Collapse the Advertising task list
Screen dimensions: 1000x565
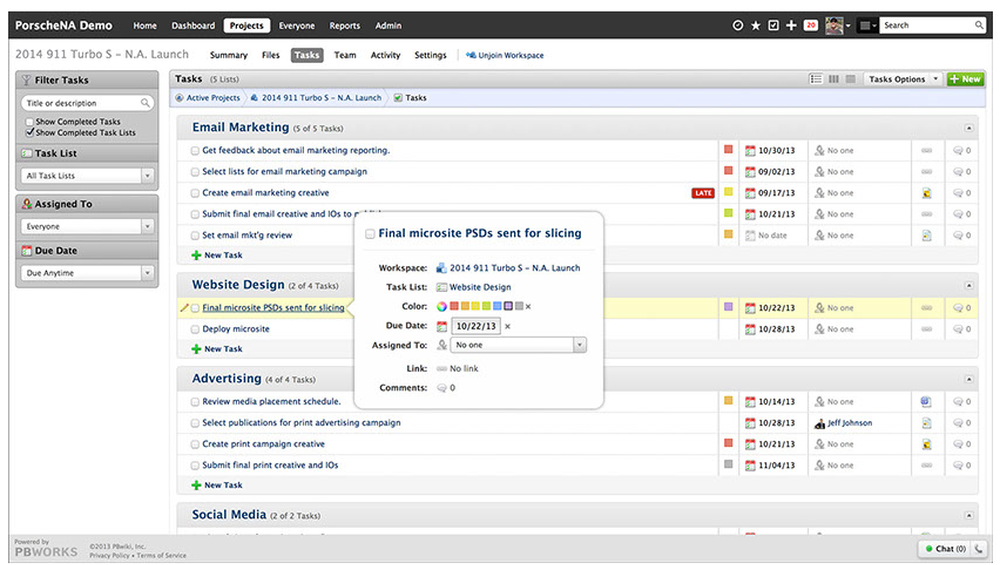pos(968,379)
